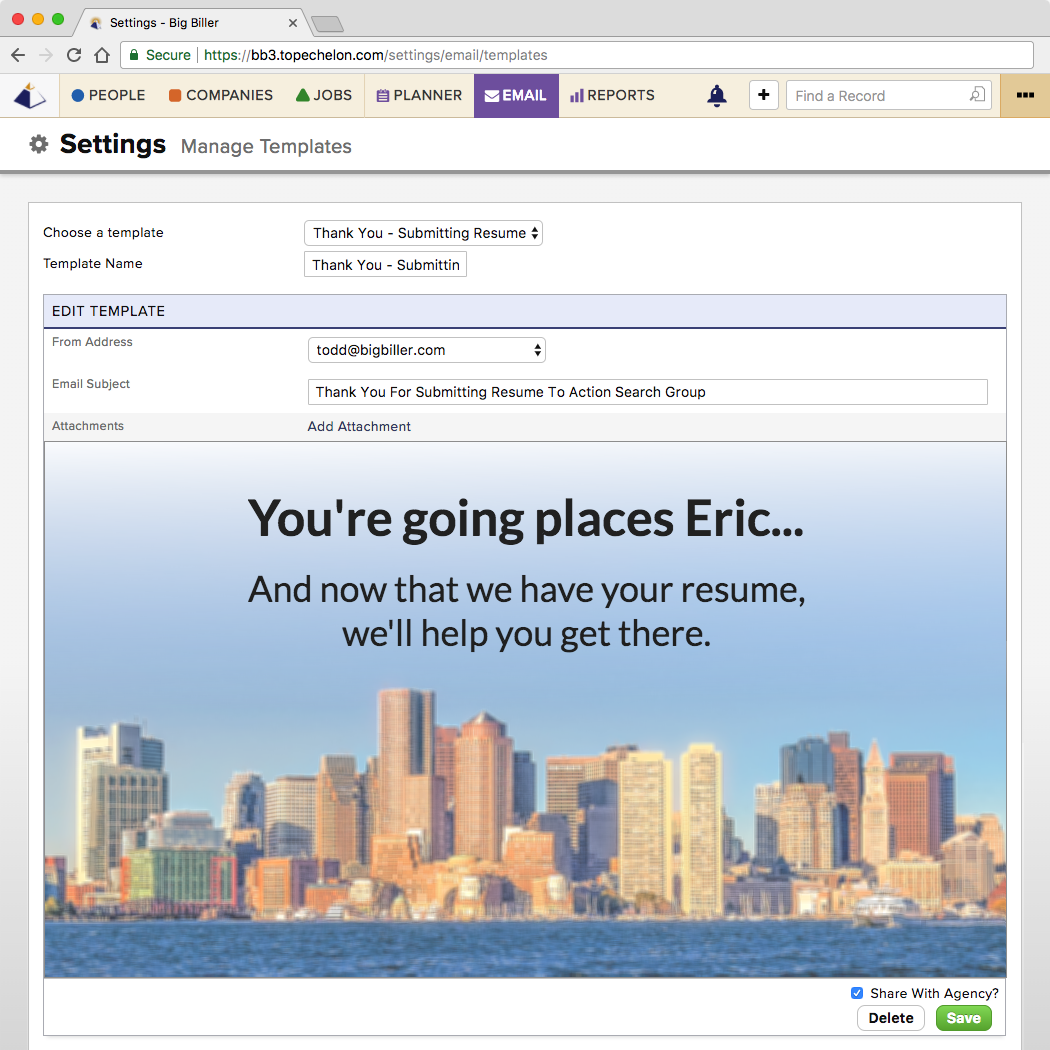Click the browser back arrow

pyautogui.click(x=18, y=55)
